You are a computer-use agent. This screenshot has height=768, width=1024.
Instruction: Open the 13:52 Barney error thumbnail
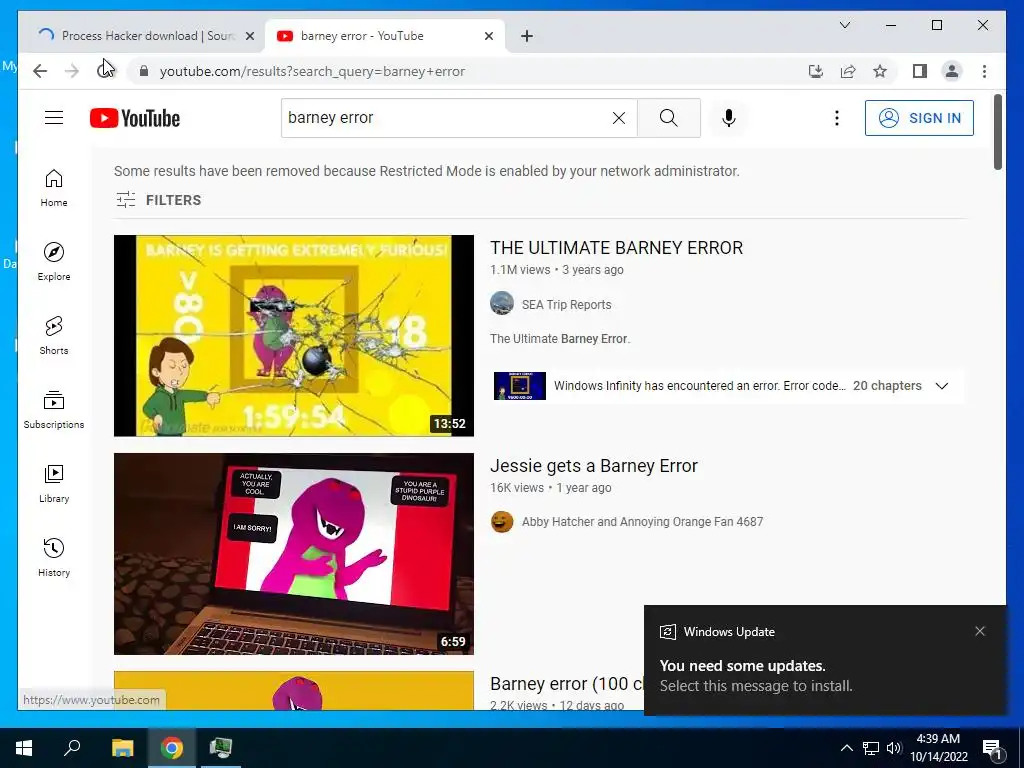(x=294, y=336)
